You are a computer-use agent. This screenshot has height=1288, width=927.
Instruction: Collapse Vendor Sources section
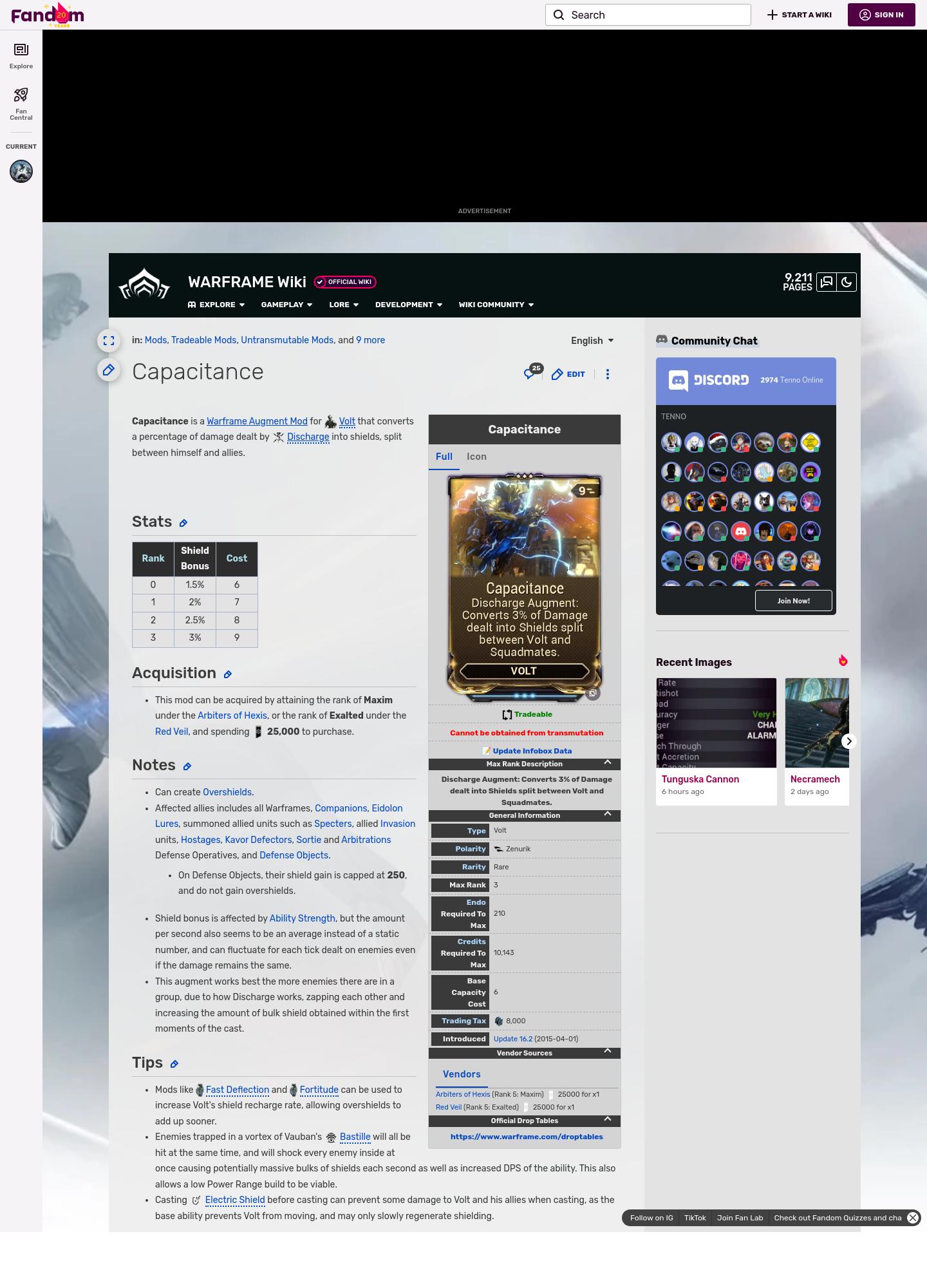(x=607, y=1051)
